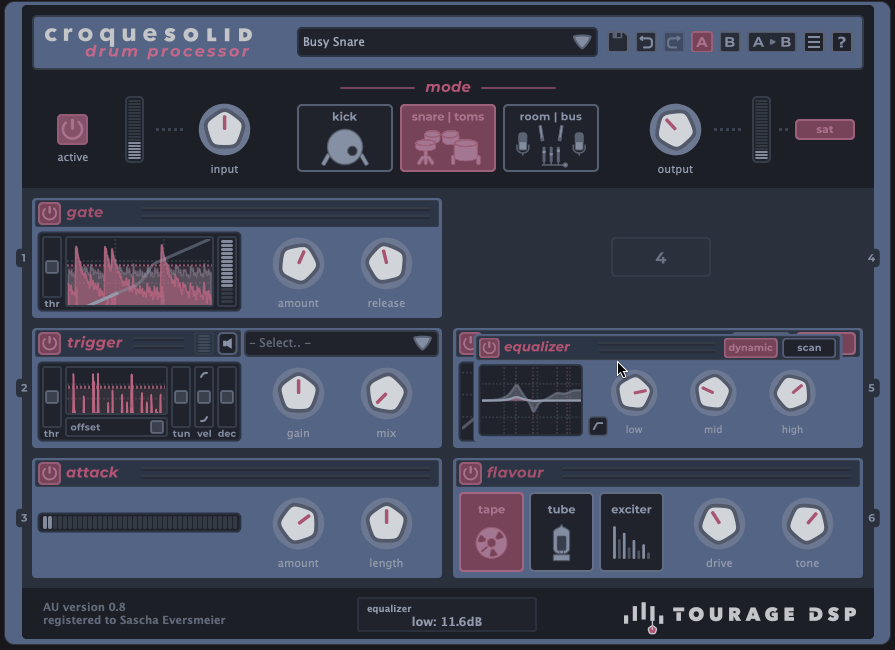Click the gate thr threshold slider handle
Image resolution: width=895 pixels, height=650 pixels.
(x=52, y=267)
